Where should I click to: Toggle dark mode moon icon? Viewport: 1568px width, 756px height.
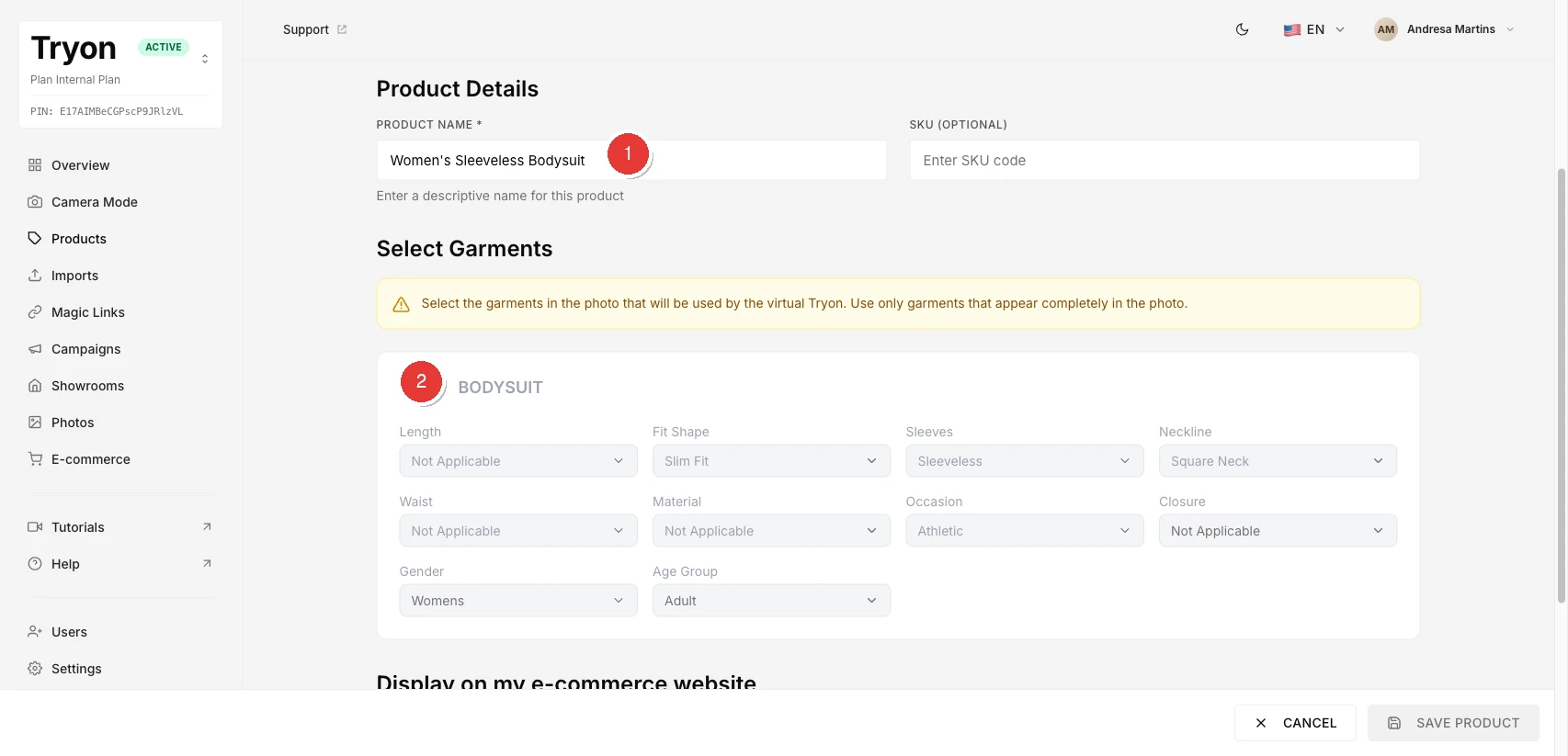(1242, 29)
